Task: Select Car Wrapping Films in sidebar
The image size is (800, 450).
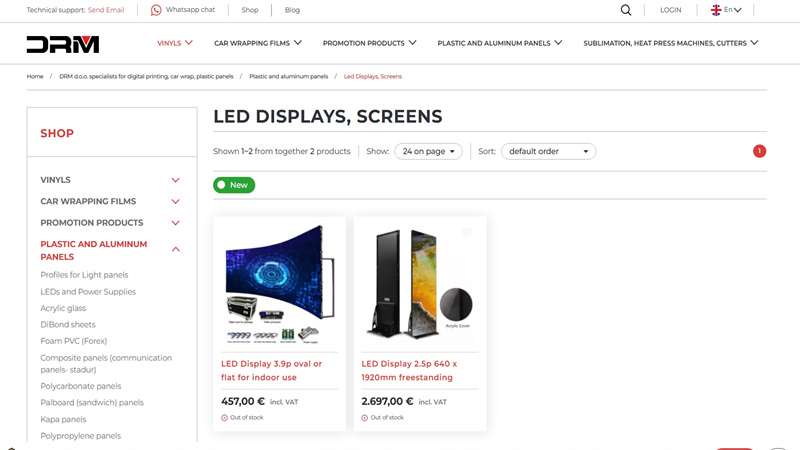Action: point(88,202)
